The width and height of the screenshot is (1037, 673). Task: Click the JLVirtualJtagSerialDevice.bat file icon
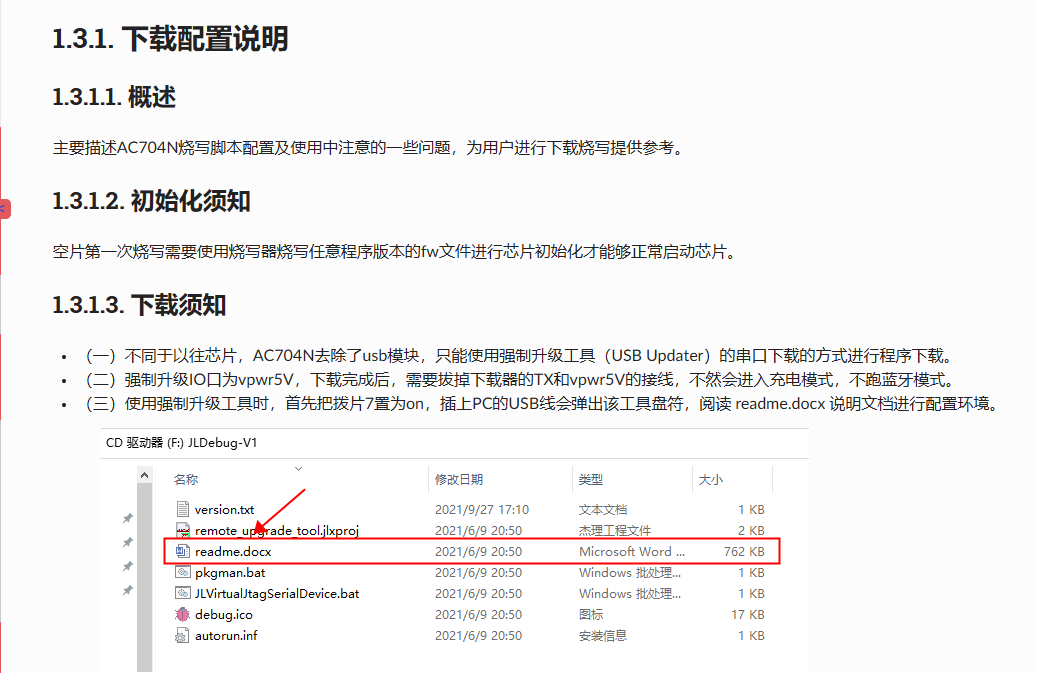[x=183, y=594]
